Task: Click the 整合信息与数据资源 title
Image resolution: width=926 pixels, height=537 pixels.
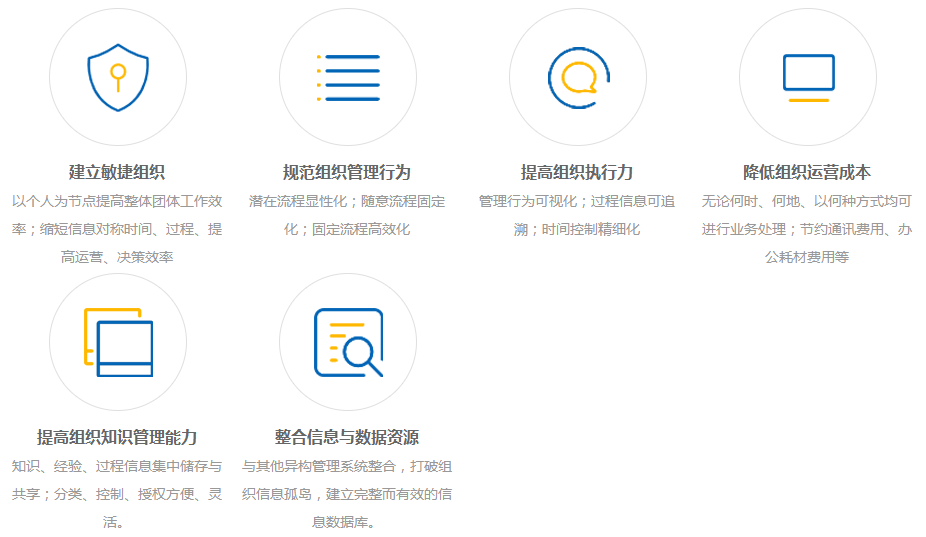Action: pos(347,437)
